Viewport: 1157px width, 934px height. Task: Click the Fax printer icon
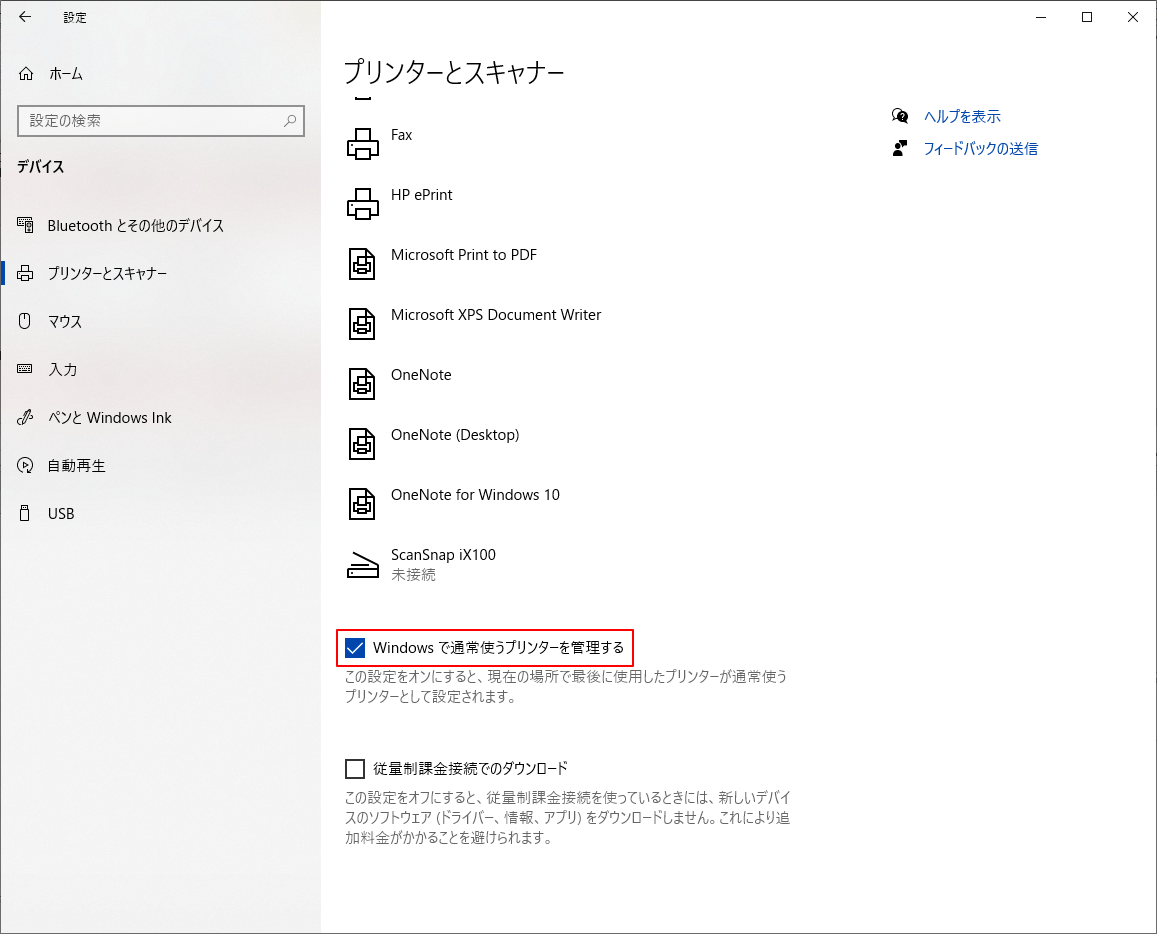[362, 143]
